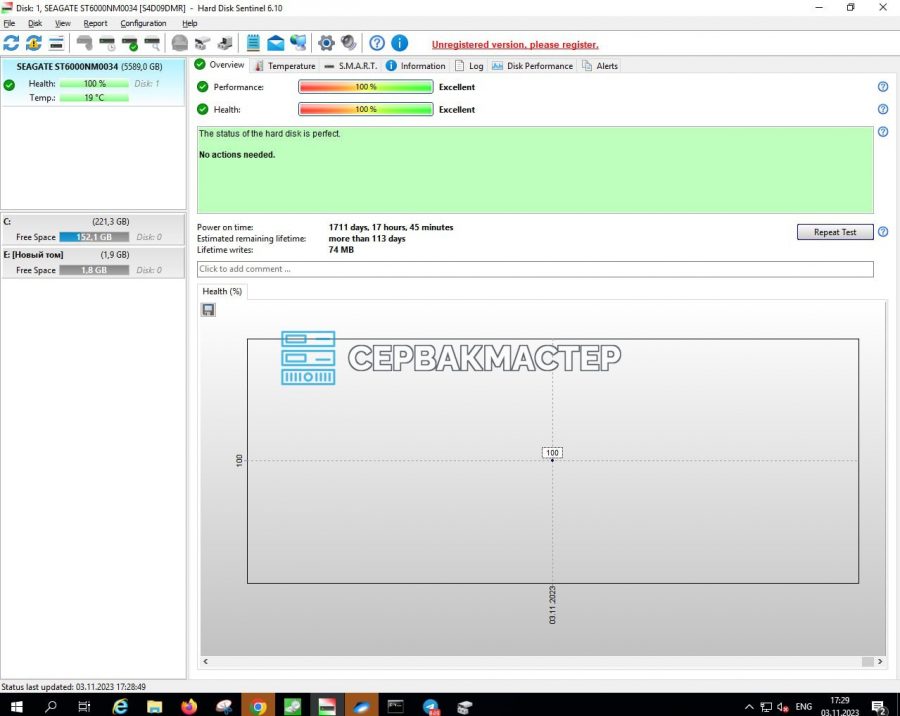Click help icon next to Health row

click(x=883, y=109)
